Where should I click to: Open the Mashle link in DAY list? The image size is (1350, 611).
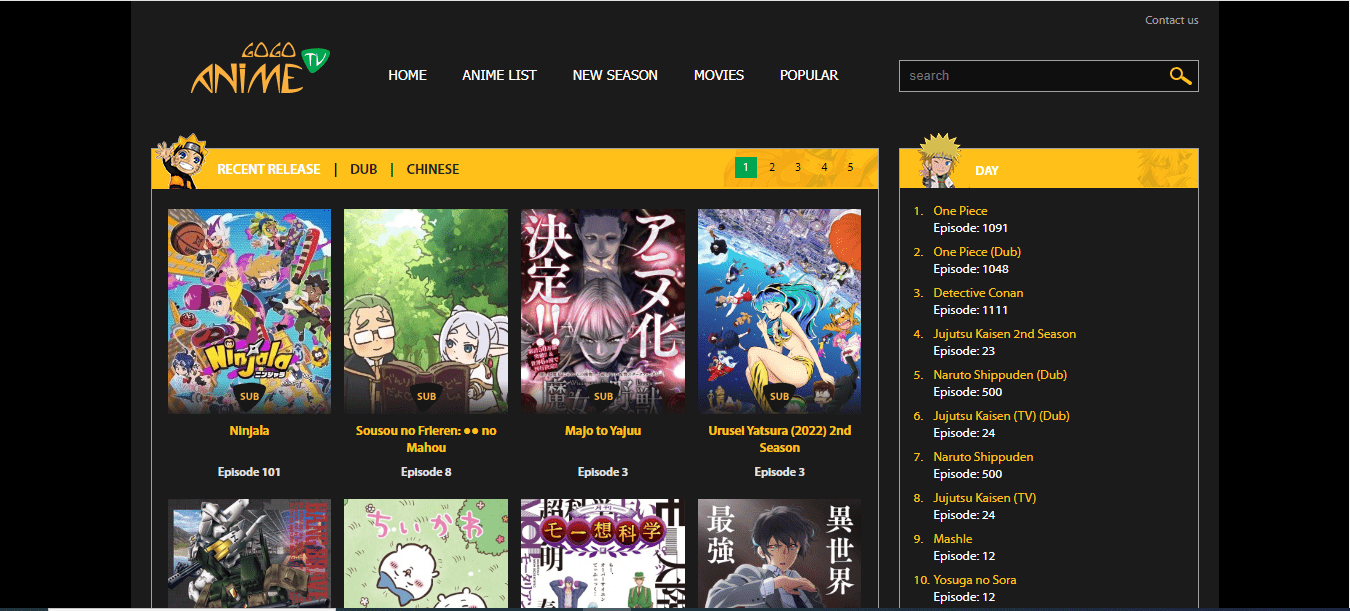(953, 538)
